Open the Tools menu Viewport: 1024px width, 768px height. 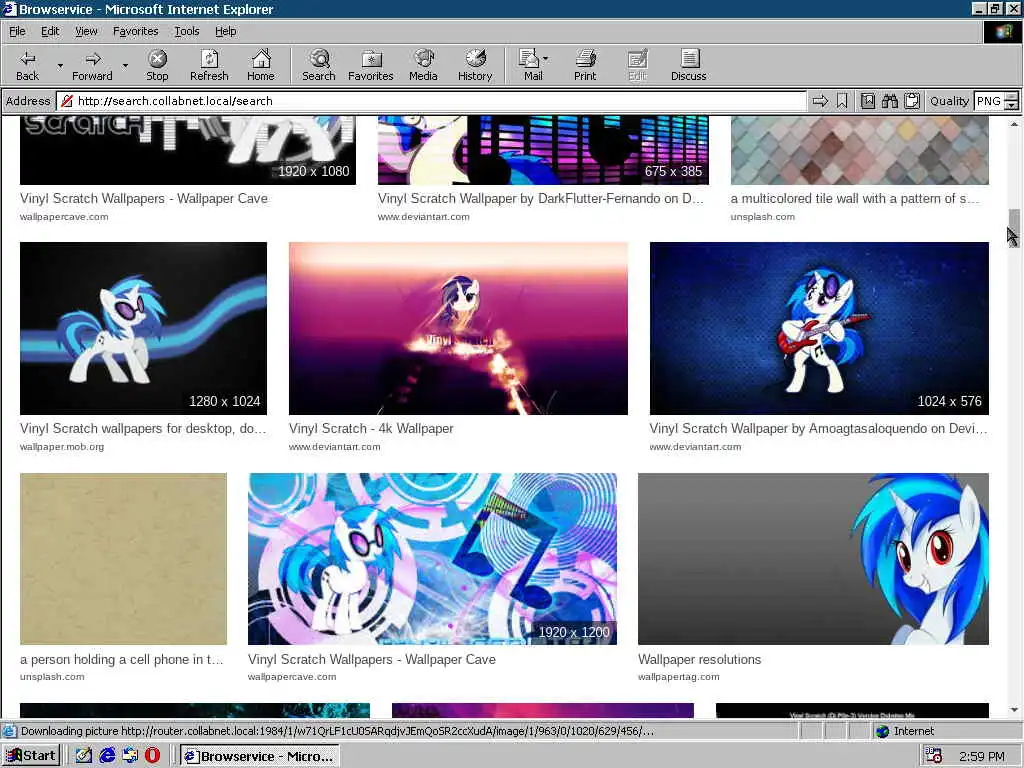186,31
